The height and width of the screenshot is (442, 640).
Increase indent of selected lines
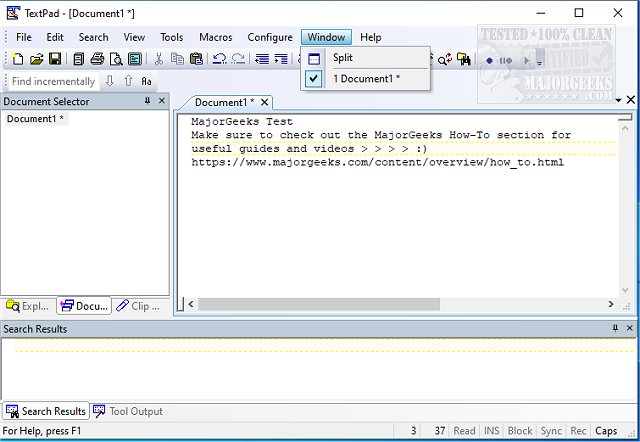click(x=281, y=60)
